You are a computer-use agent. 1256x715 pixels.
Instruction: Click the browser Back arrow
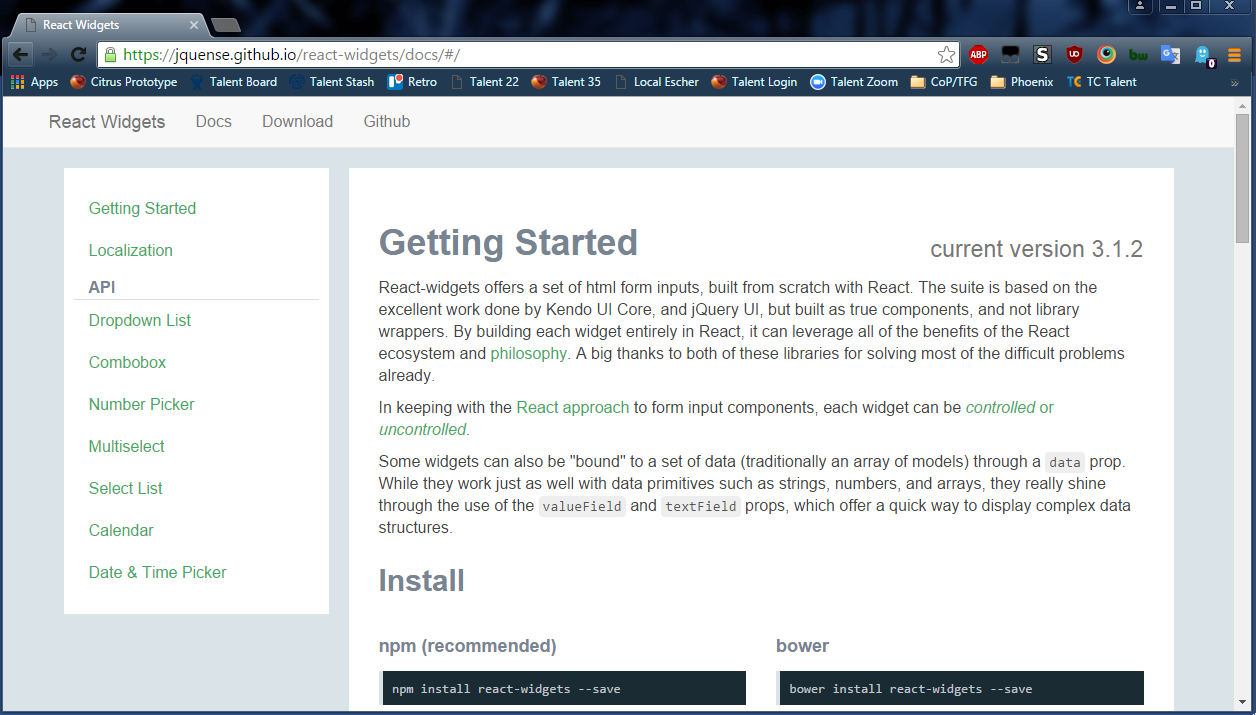click(21, 55)
